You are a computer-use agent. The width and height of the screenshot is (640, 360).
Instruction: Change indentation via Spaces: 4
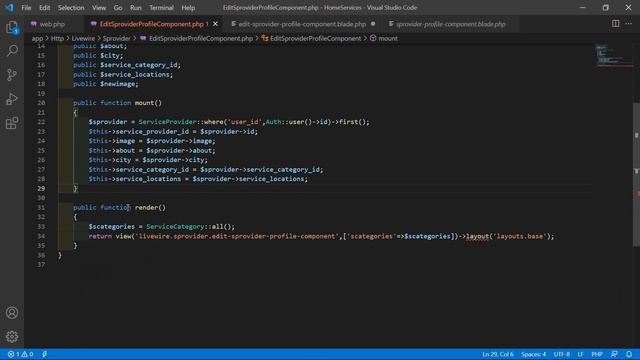point(533,354)
